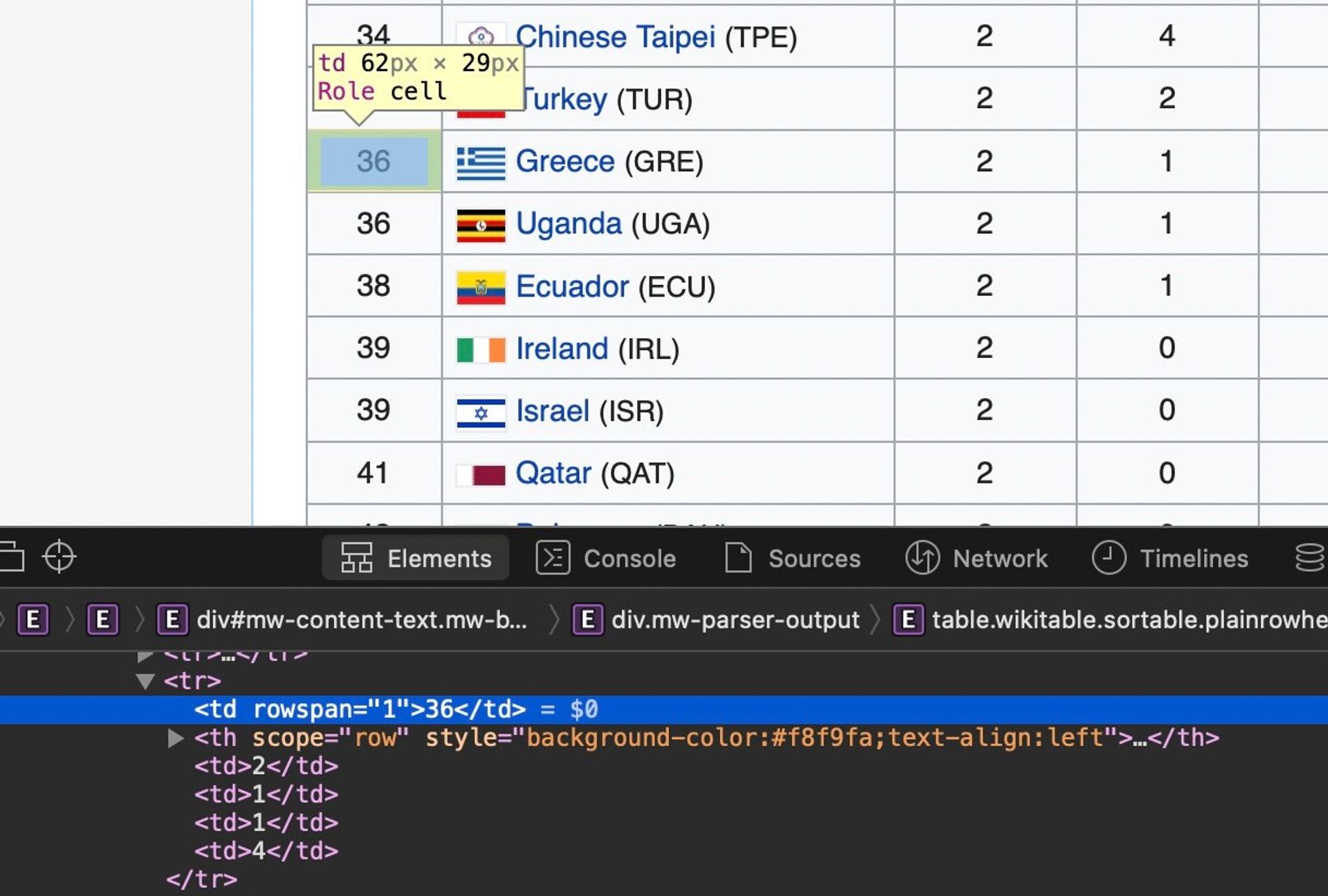Switch to the Timelines tab

coord(1170,558)
